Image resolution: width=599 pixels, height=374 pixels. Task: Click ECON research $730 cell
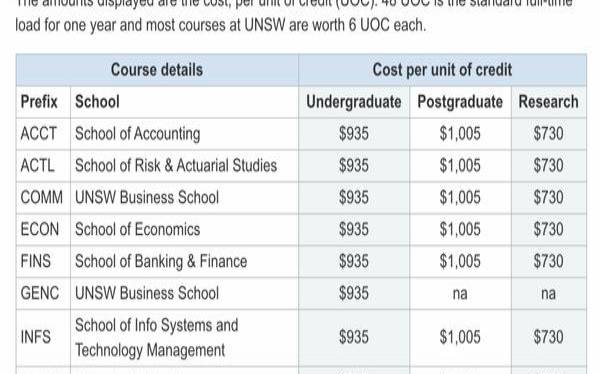[x=549, y=230]
